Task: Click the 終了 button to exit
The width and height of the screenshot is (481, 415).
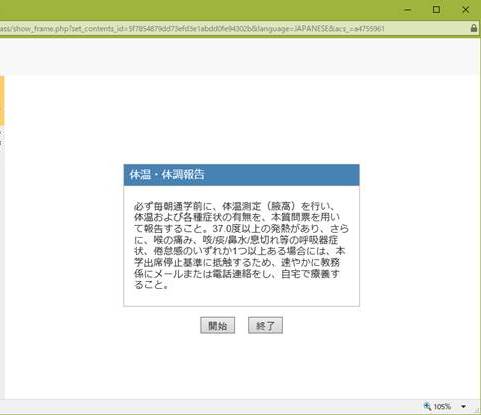Action: (x=265, y=325)
